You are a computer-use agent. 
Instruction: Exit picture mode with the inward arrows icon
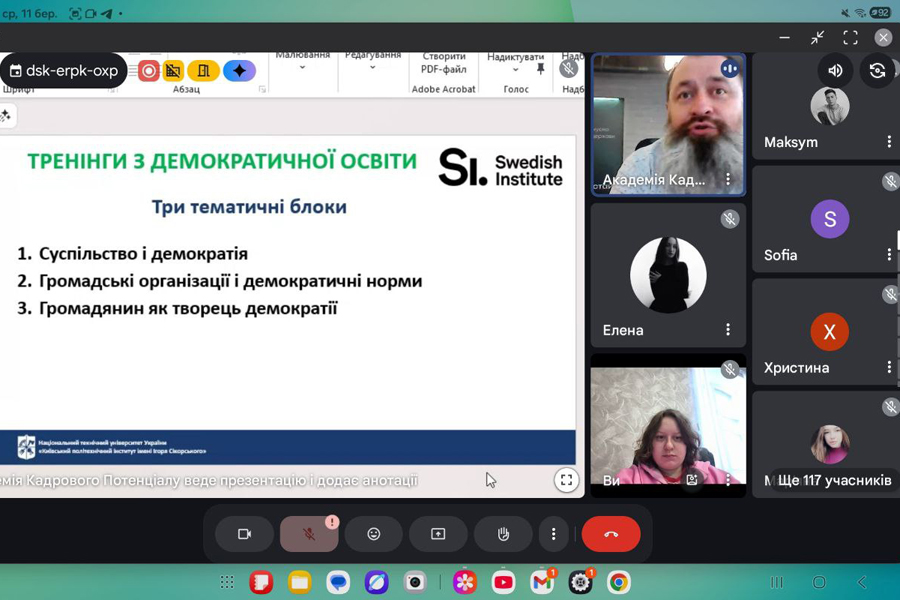point(817,38)
